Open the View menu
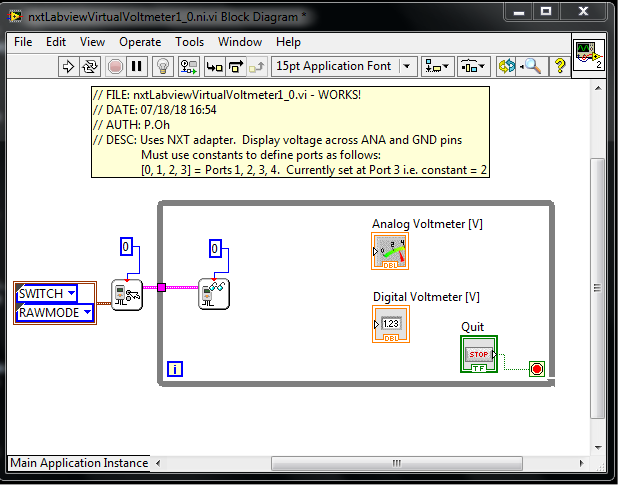 [x=92, y=42]
